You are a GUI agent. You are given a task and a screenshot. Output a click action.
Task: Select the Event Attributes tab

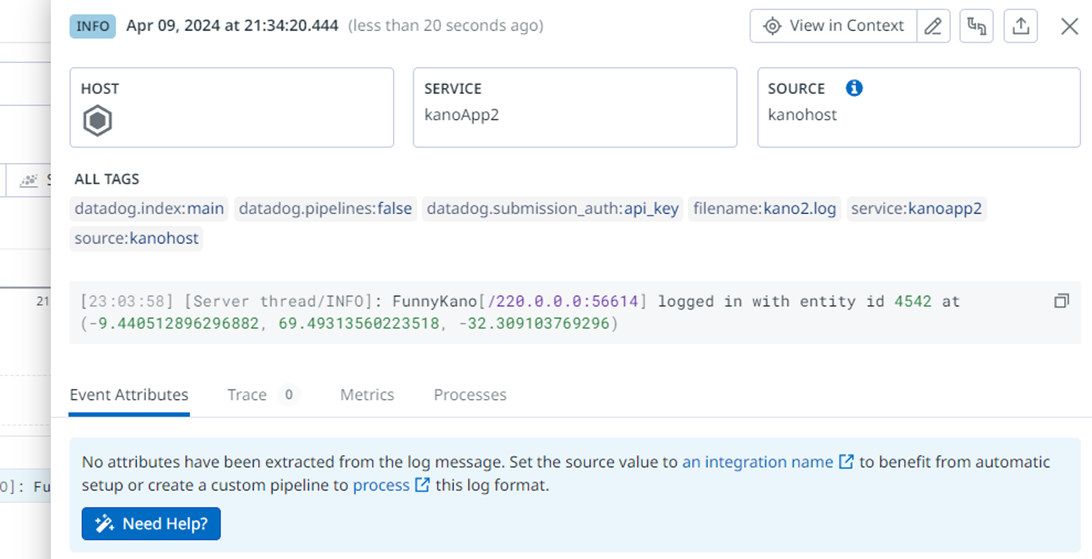(x=129, y=395)
